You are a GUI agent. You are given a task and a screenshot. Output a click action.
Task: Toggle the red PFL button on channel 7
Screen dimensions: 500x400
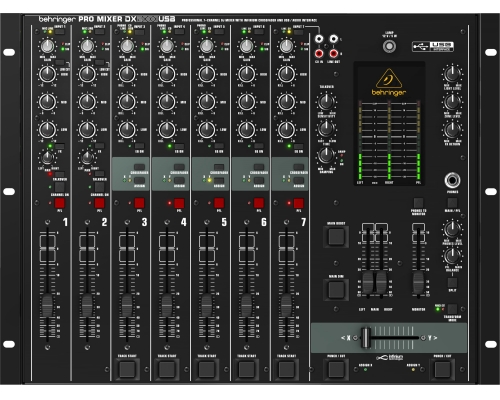click(x=299, y=203)
